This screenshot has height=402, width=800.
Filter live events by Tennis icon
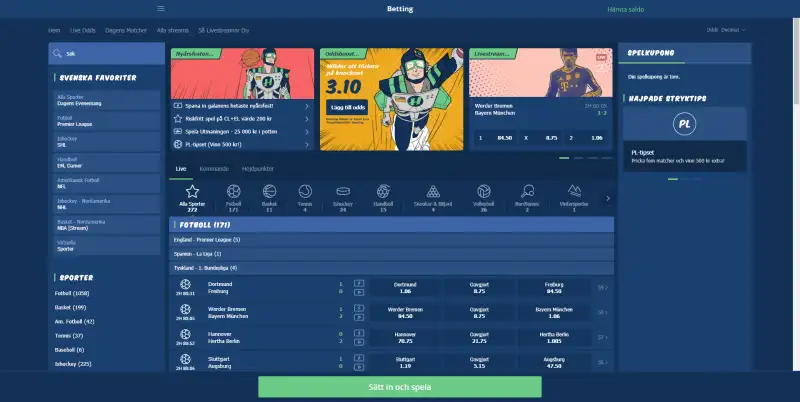pyautogui.click(x=305, y=191)
